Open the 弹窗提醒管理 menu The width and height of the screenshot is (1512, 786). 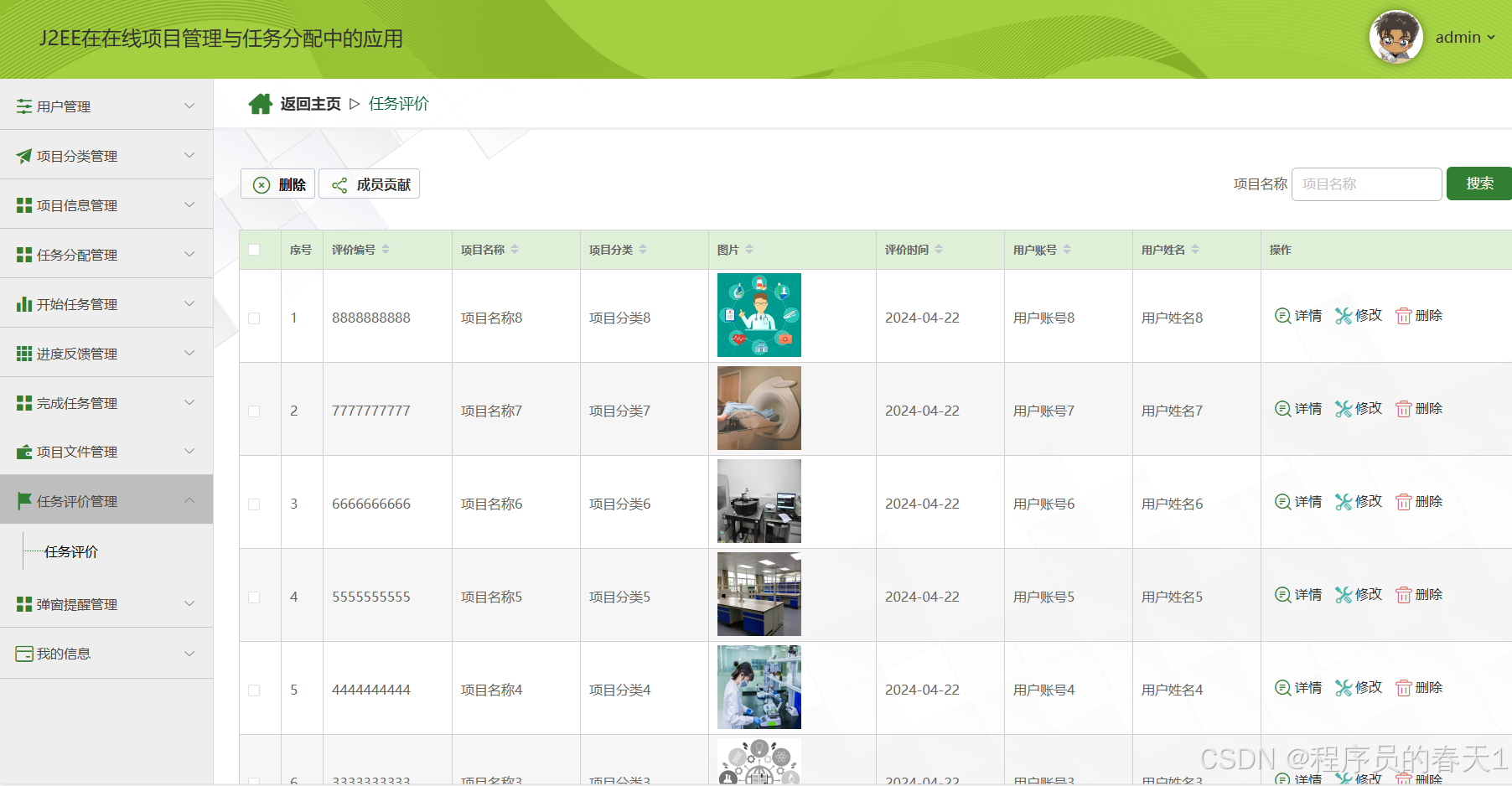click(106, 603)
